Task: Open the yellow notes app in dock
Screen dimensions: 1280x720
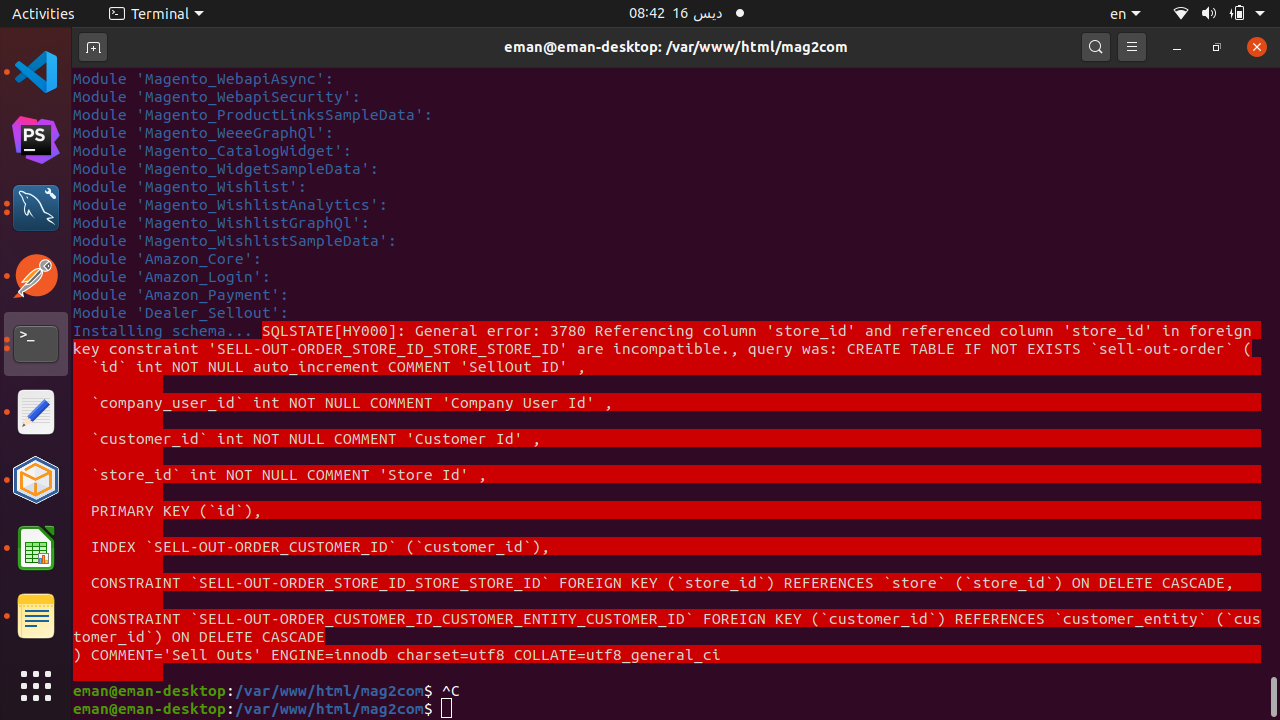Action: pos(36,616)
